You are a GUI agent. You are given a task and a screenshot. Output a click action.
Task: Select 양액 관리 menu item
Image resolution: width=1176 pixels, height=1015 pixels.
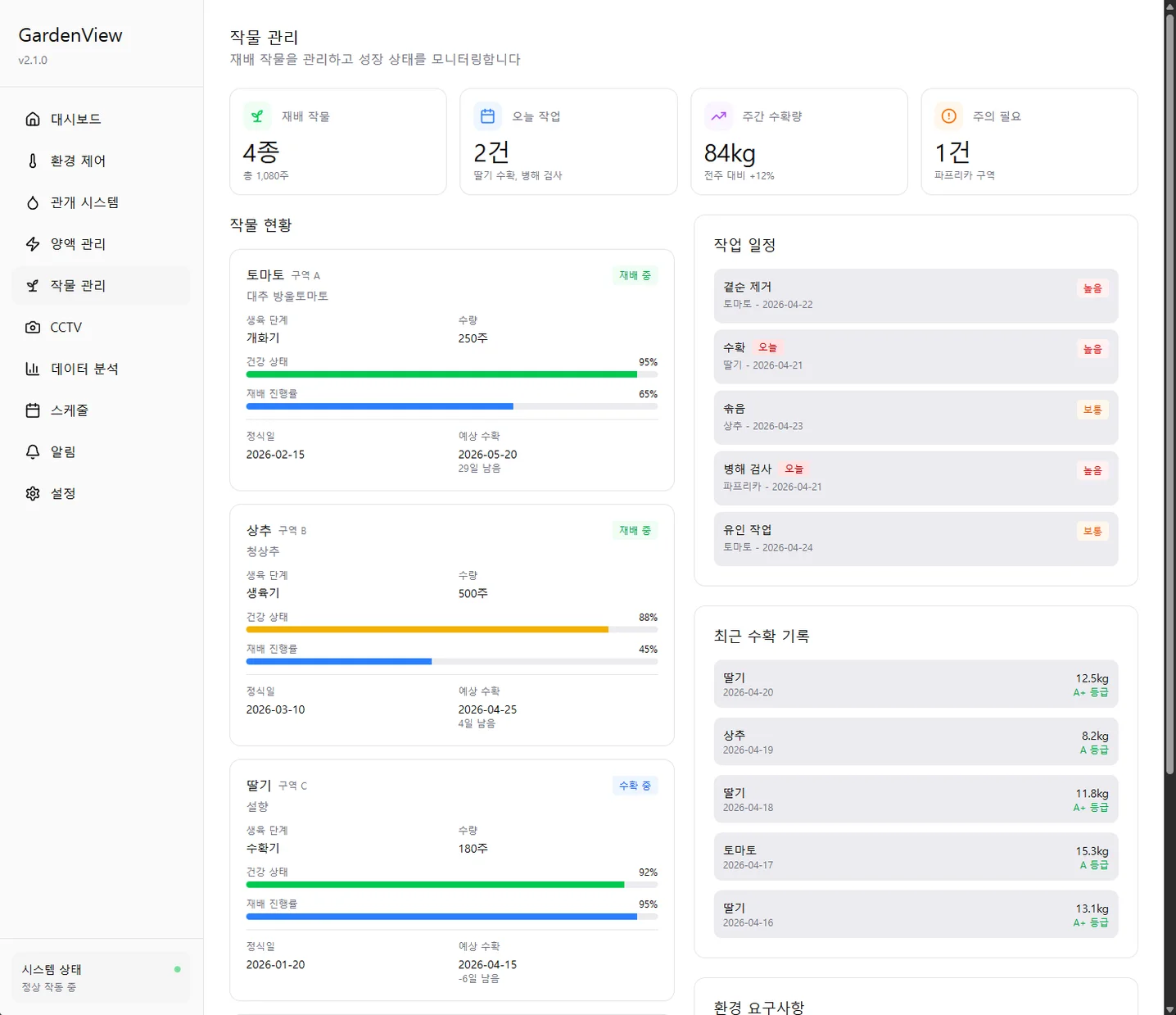point(101,244)
